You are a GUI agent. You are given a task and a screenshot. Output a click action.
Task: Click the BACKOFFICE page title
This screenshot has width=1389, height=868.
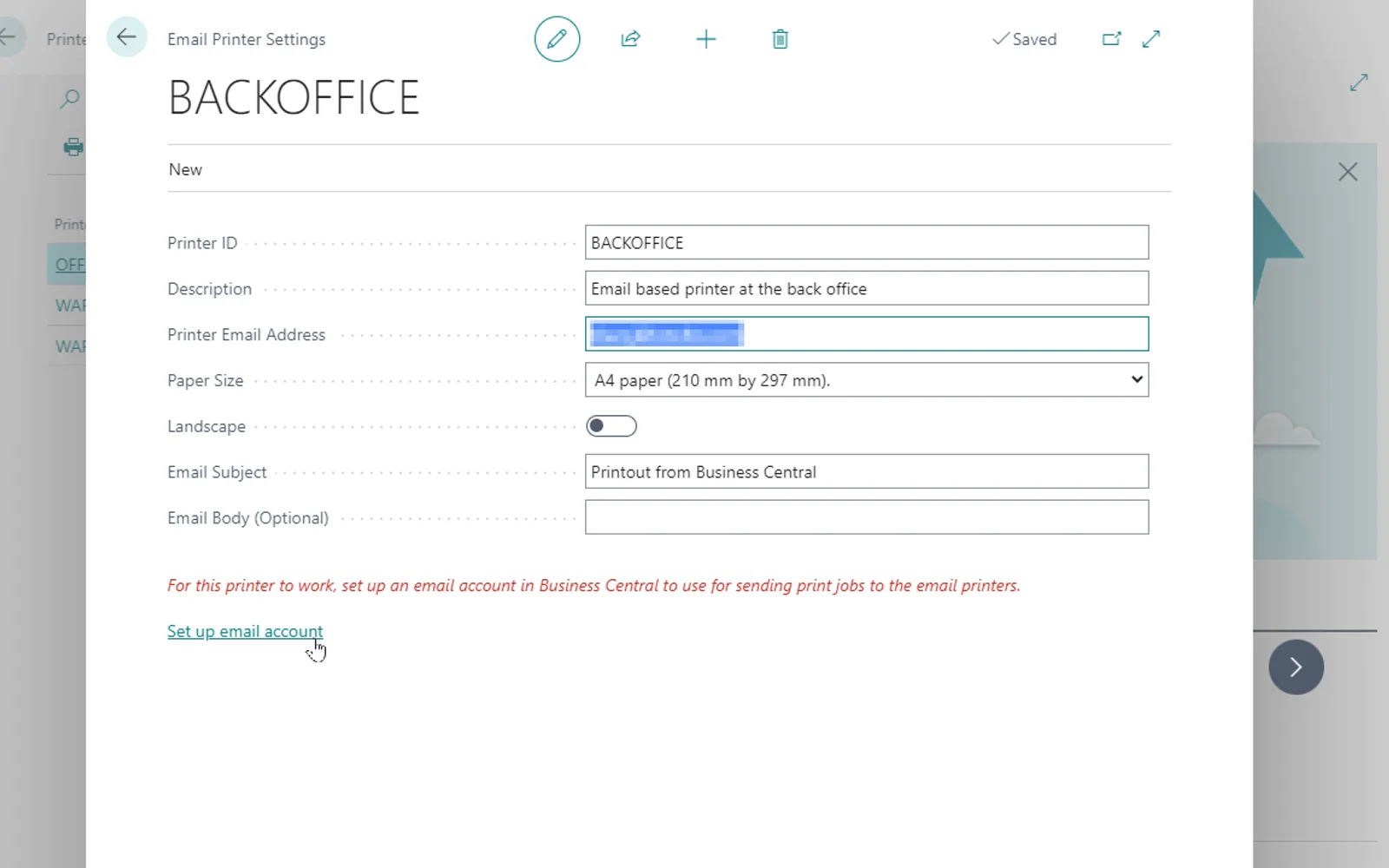[x=293, y=97]
